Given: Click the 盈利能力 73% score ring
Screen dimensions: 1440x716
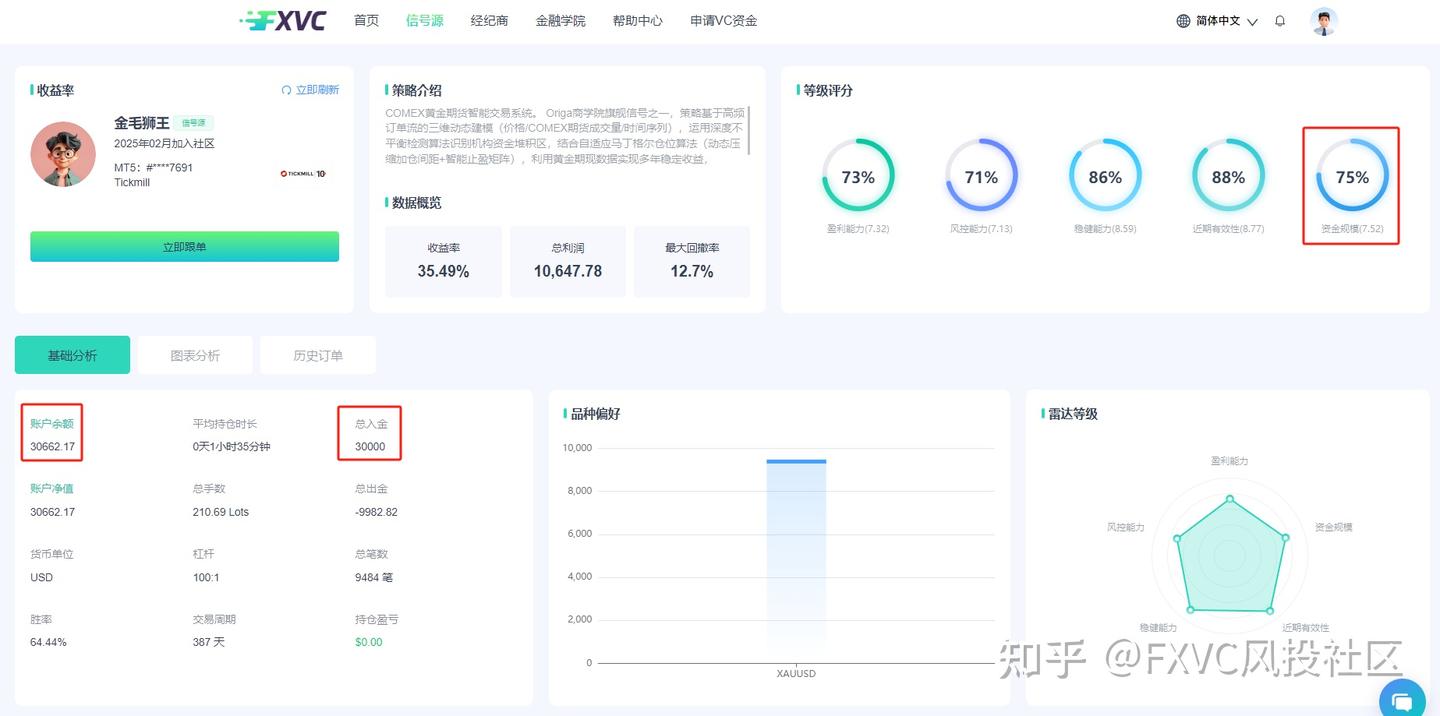Looking at the screenshot, I should point(858,177).
